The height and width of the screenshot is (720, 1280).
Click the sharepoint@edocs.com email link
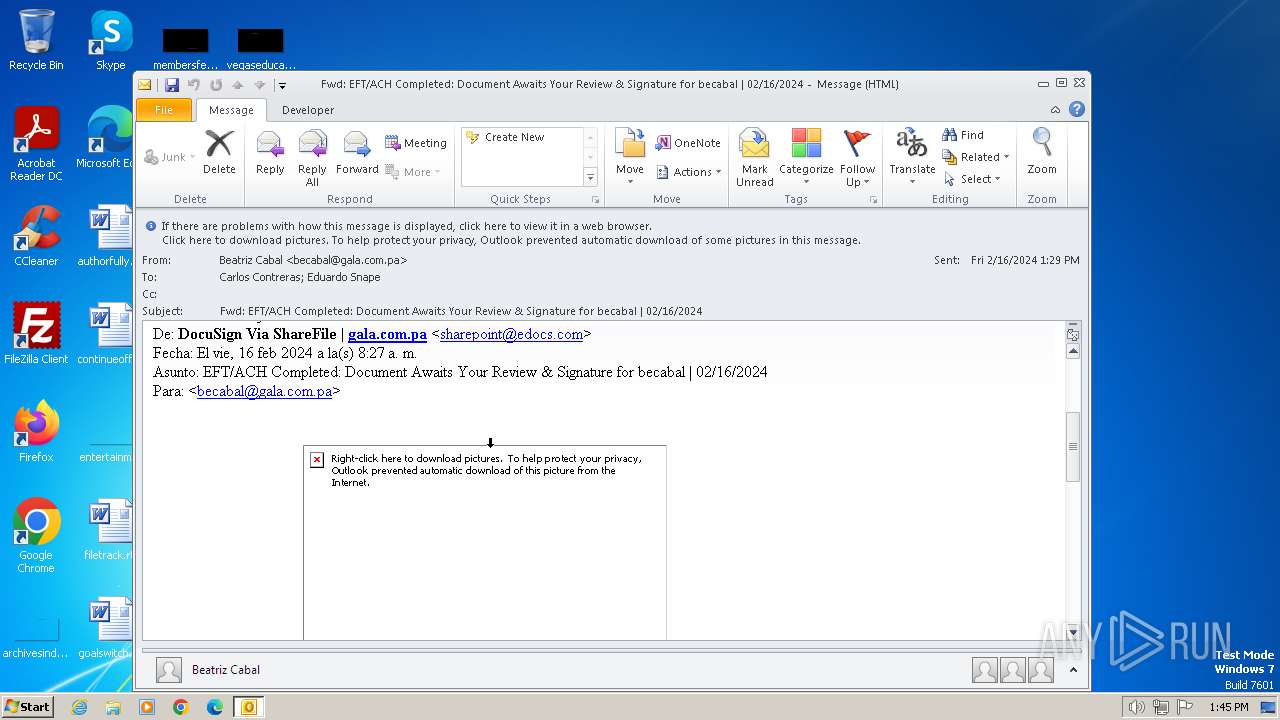[x=511, y=334]
